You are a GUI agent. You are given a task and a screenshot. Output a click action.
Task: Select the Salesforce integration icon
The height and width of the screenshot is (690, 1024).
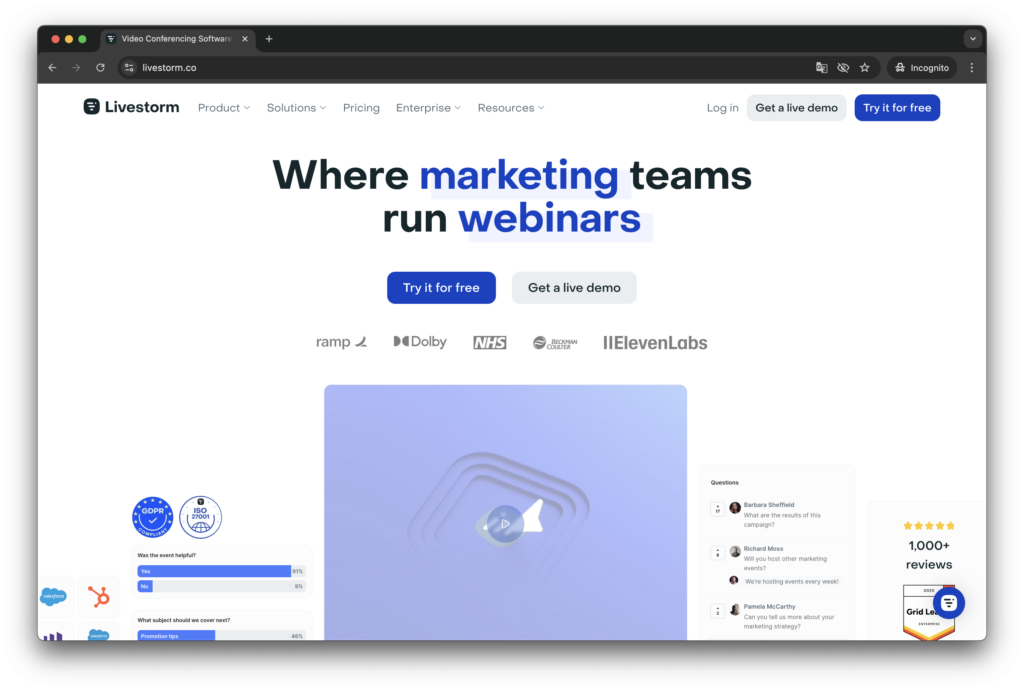click(x=54, y=596)
